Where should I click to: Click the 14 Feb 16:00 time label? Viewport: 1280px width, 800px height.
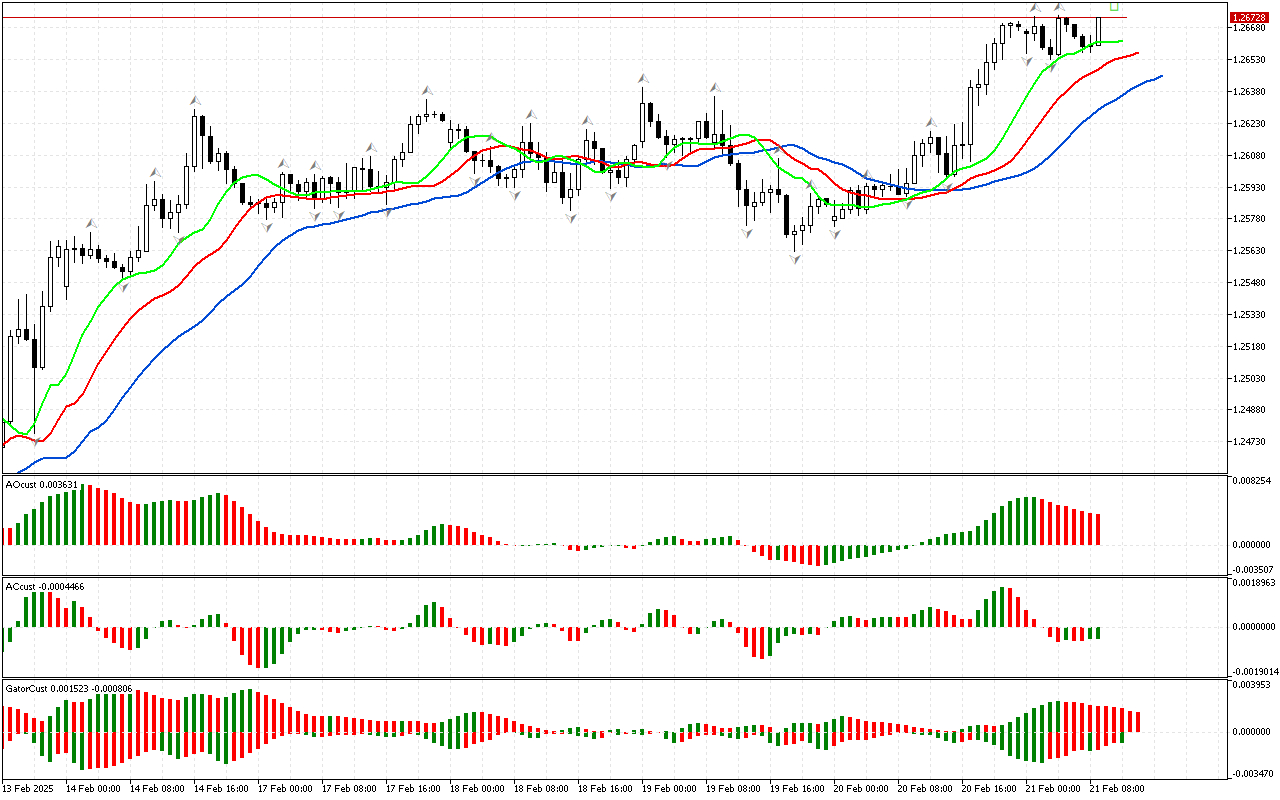click(221, 788)
